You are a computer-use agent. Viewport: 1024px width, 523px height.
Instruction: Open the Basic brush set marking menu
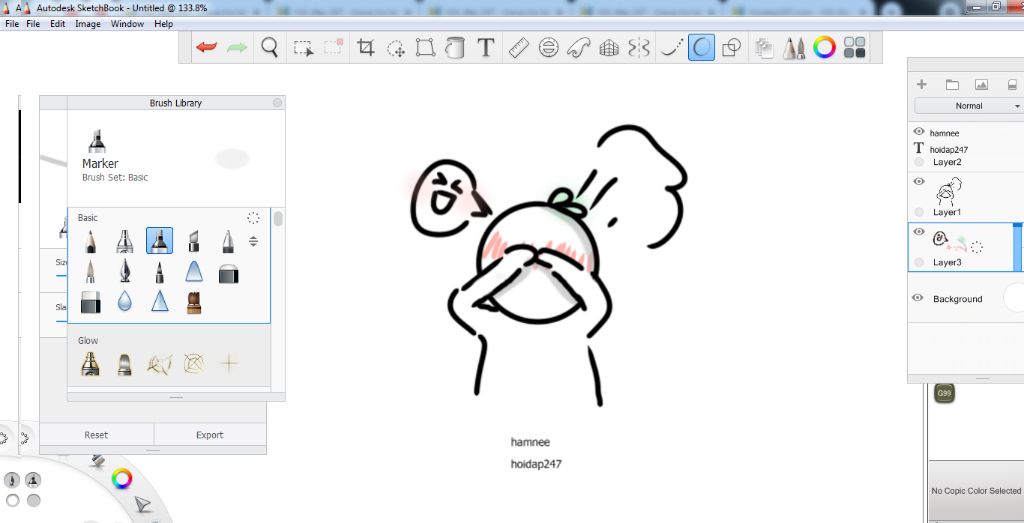pyautogui.click(x=253, y=218)
